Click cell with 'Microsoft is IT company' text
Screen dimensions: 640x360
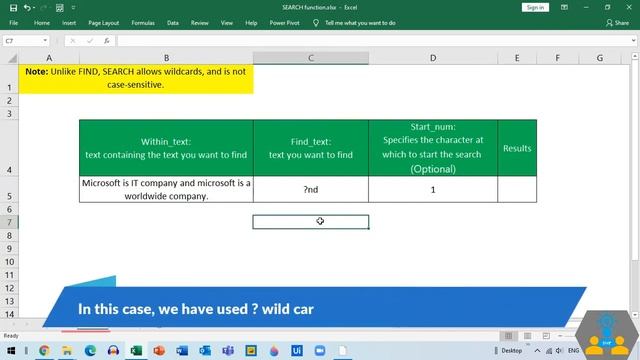click(166, 189)
